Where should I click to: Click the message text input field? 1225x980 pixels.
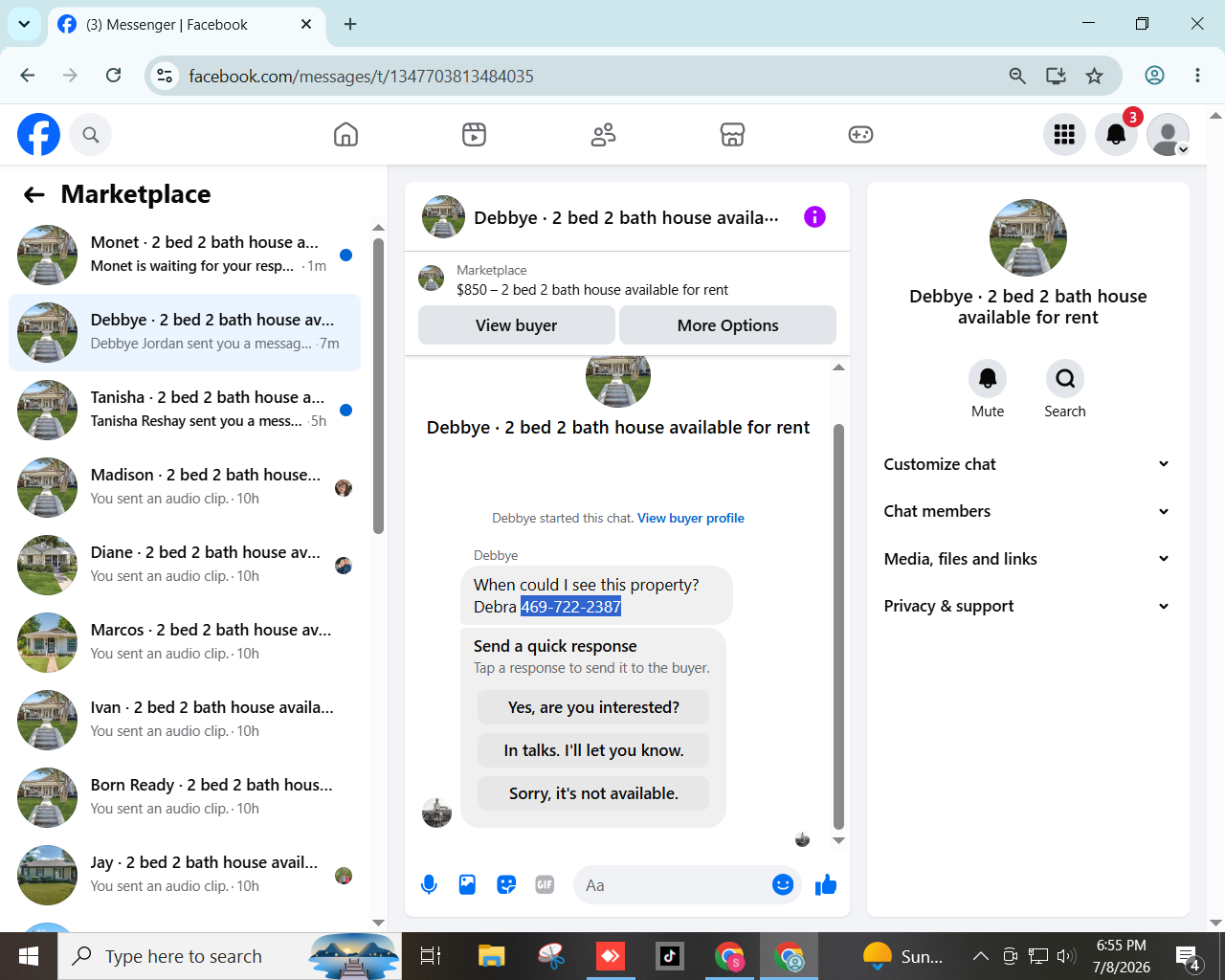pyautogui.click(x=675, y=885)
